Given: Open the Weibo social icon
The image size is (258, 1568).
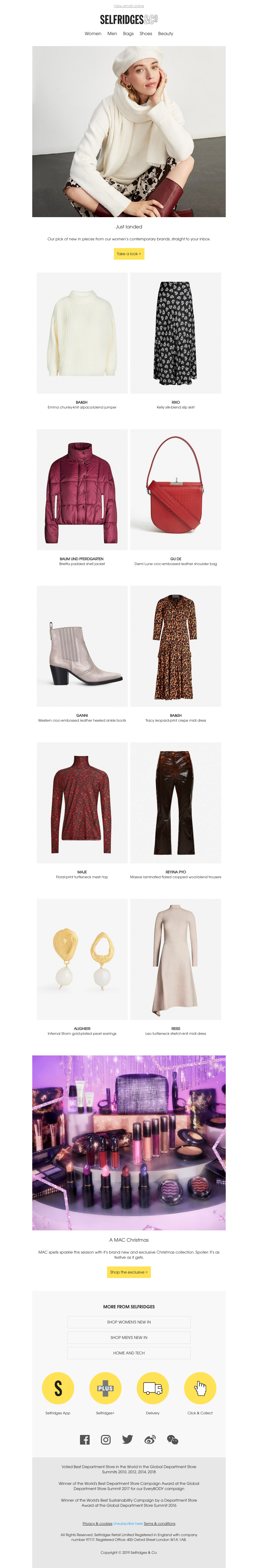Looking at the screenshot, I should (x=150, y=1439).
